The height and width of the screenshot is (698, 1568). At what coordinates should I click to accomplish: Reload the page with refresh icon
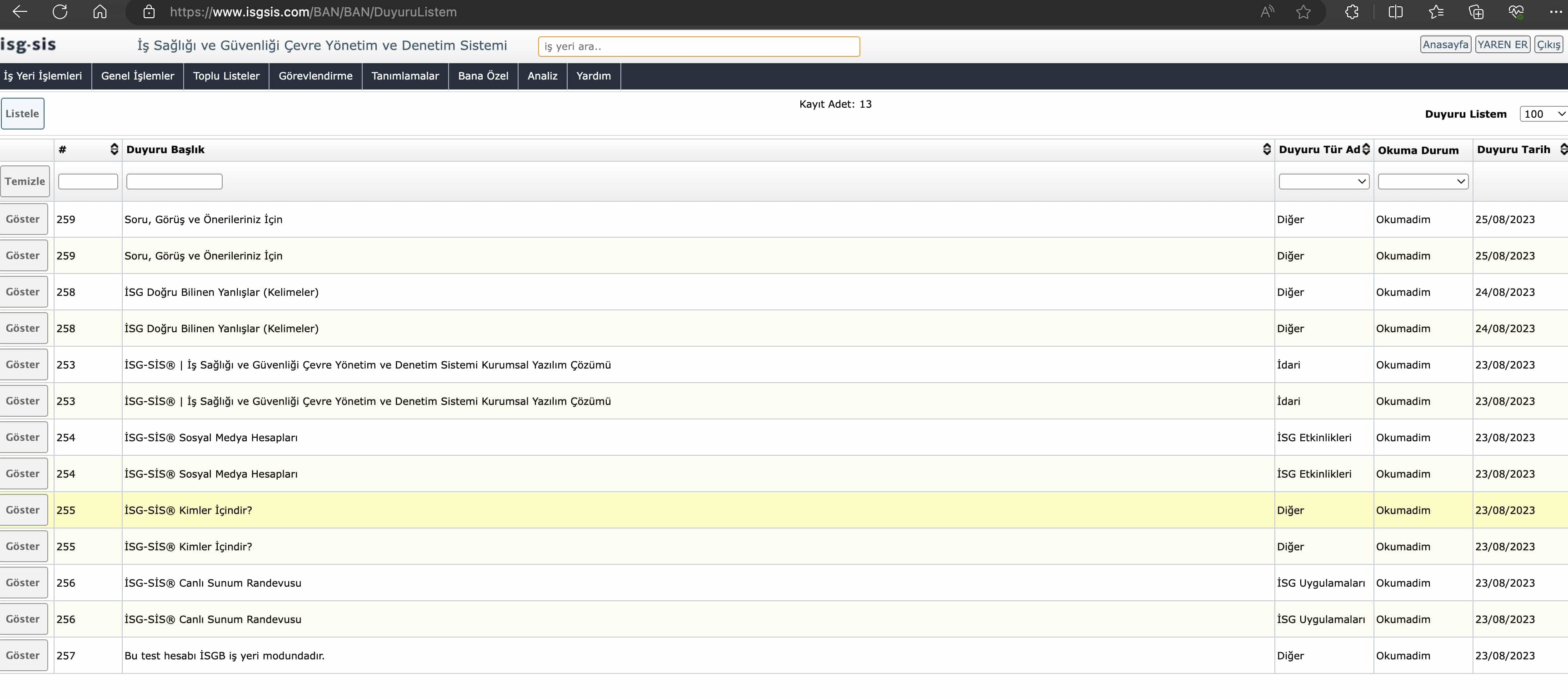point(60,11)
